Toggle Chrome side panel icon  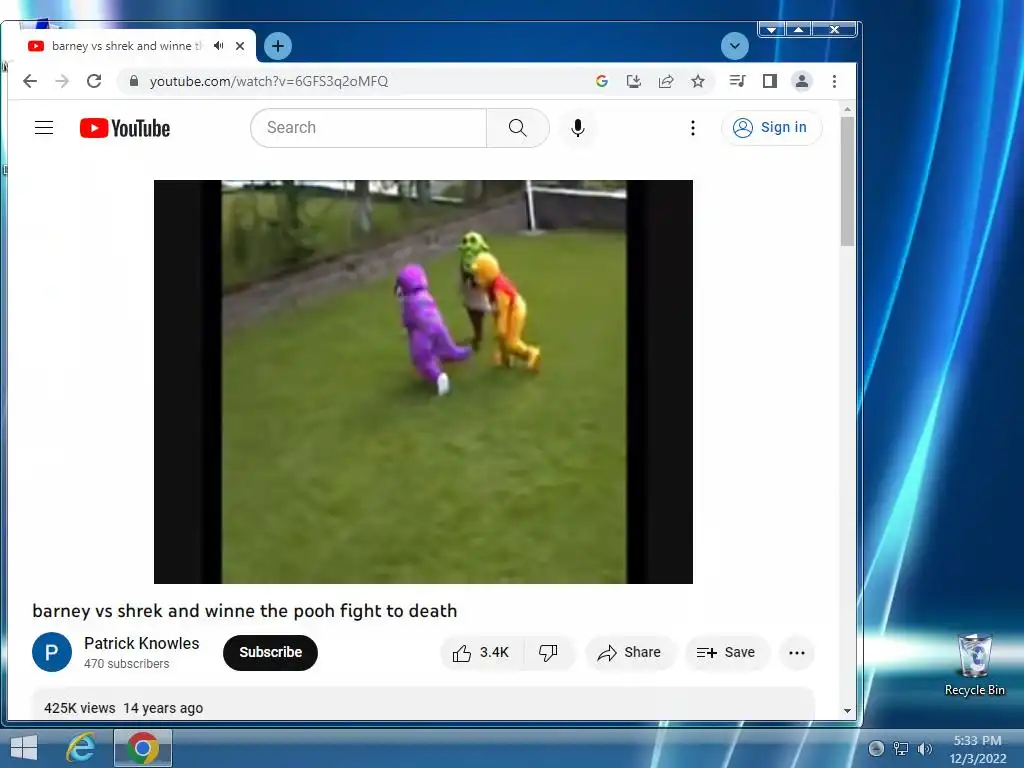point(770,81)
